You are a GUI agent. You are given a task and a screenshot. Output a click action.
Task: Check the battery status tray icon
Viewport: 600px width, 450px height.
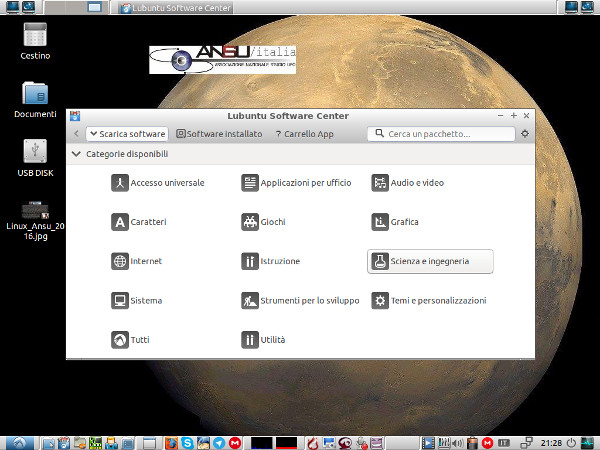click(x=473, y=443)
